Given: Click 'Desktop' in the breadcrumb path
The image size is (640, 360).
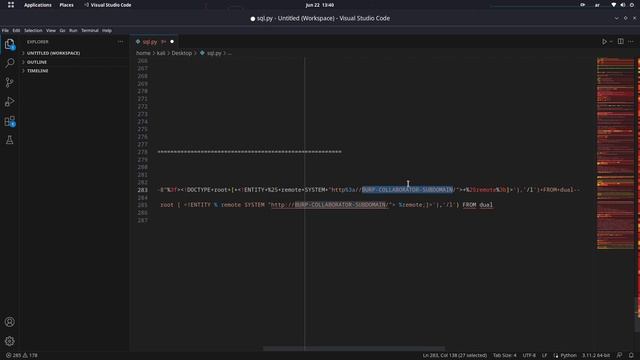Looking at the screenshot, I should click(x=182, y=53).
